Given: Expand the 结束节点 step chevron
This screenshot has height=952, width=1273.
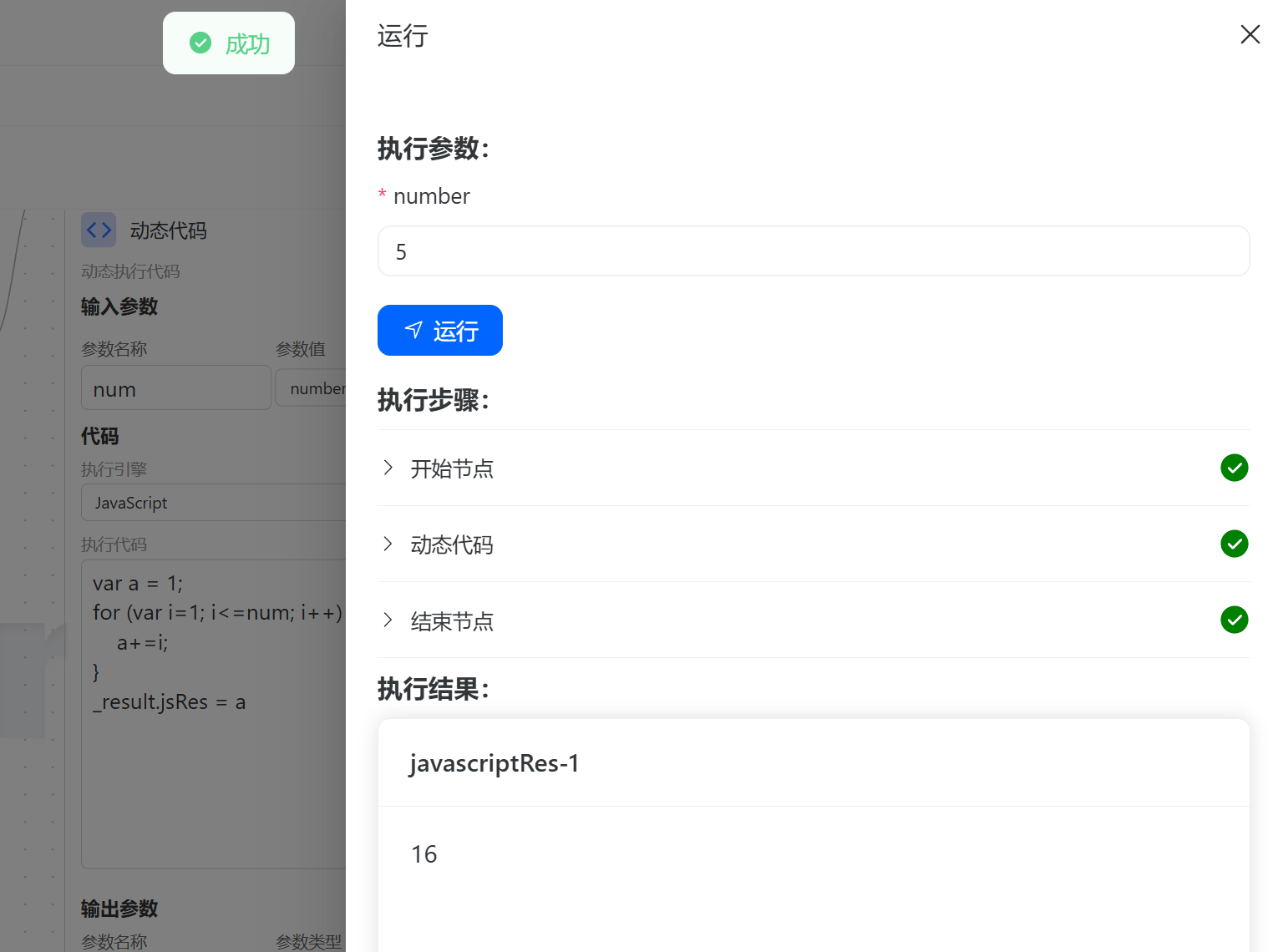Looking at the screenshot, I should [x=388, y=620].
